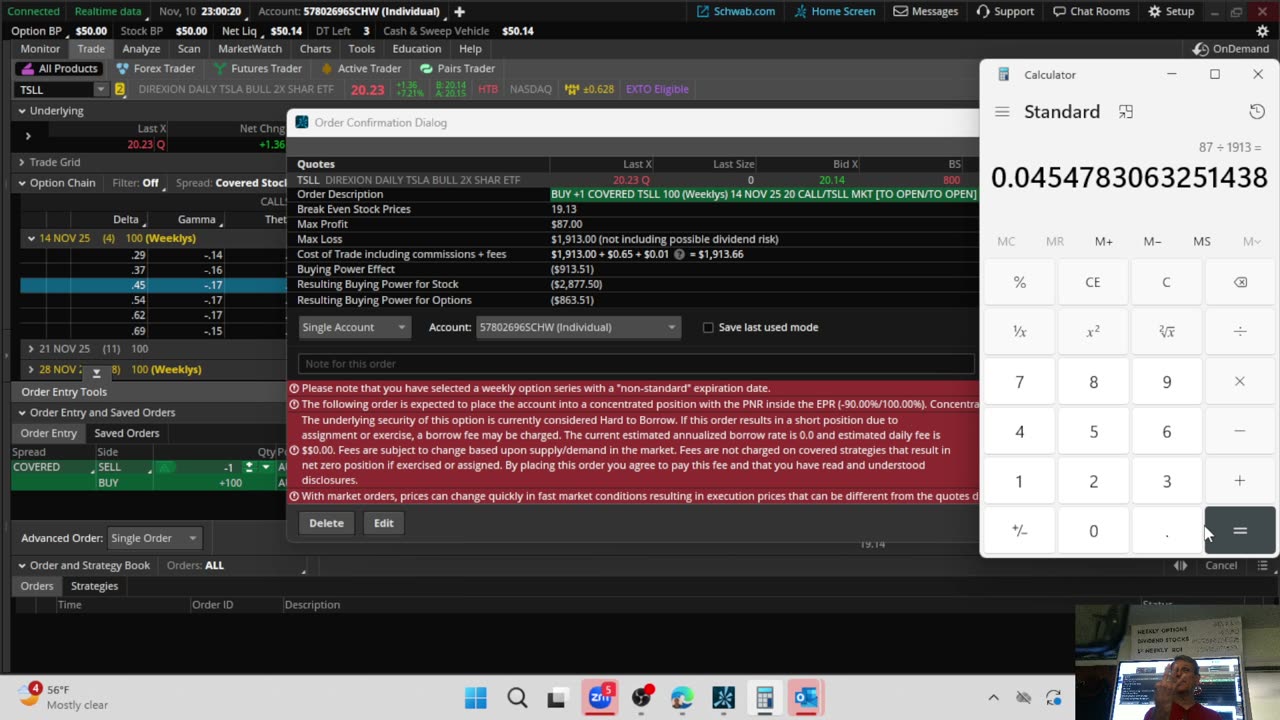The image size is (1280, 720).
Task: Open Outlook from the taskbar
Action: click(806, 697)
